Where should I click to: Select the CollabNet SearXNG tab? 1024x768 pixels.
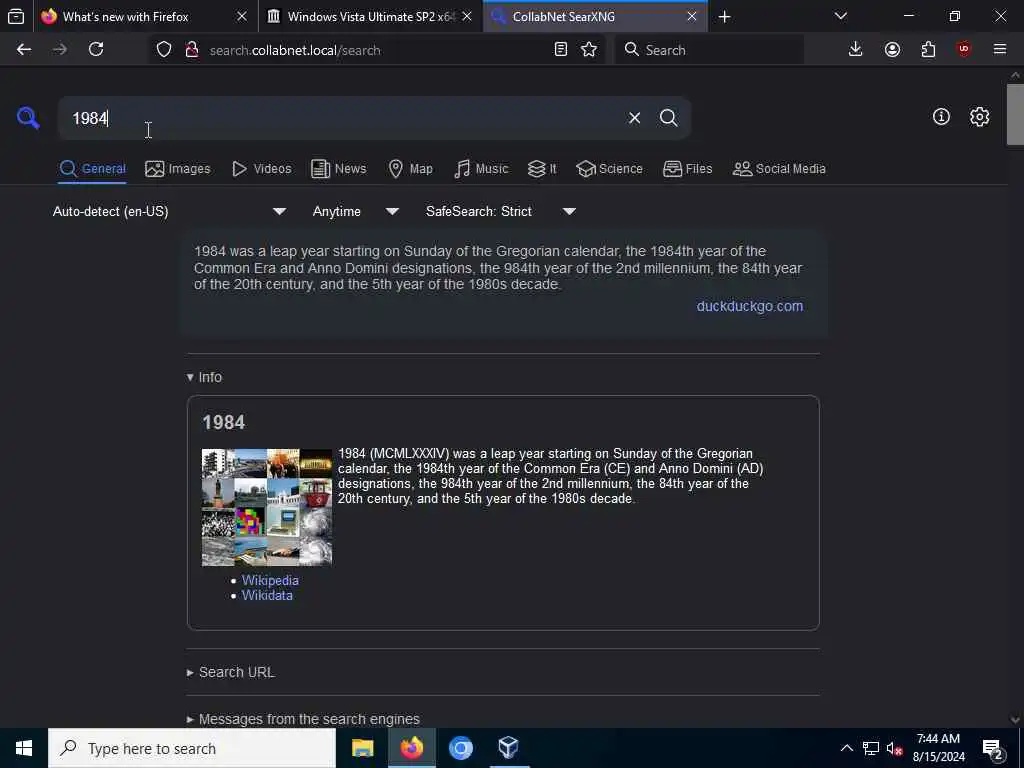595,16
